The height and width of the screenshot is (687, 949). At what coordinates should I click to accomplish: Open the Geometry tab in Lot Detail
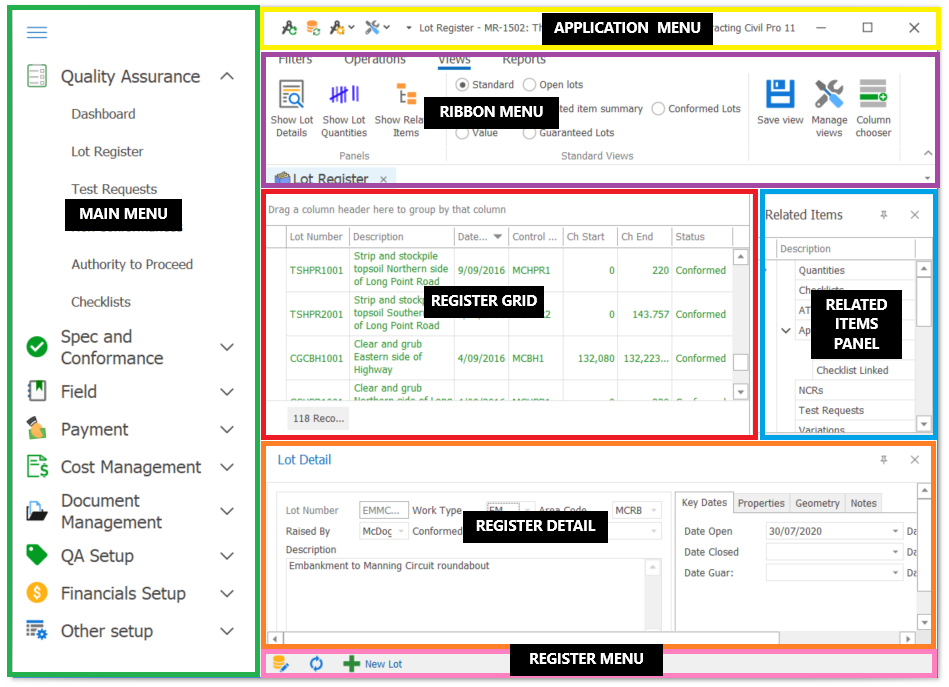coord(817,503)
